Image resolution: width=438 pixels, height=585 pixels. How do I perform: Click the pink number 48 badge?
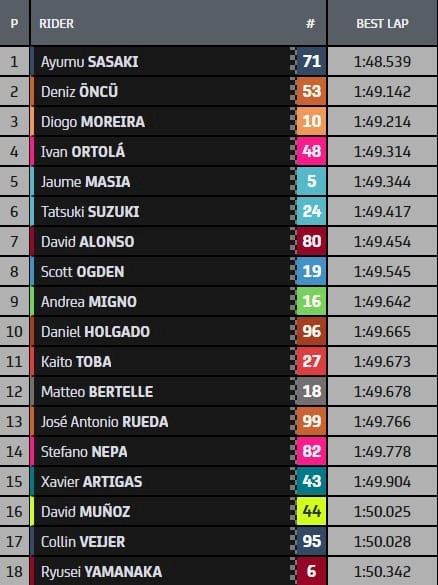[x=311, y=151]
